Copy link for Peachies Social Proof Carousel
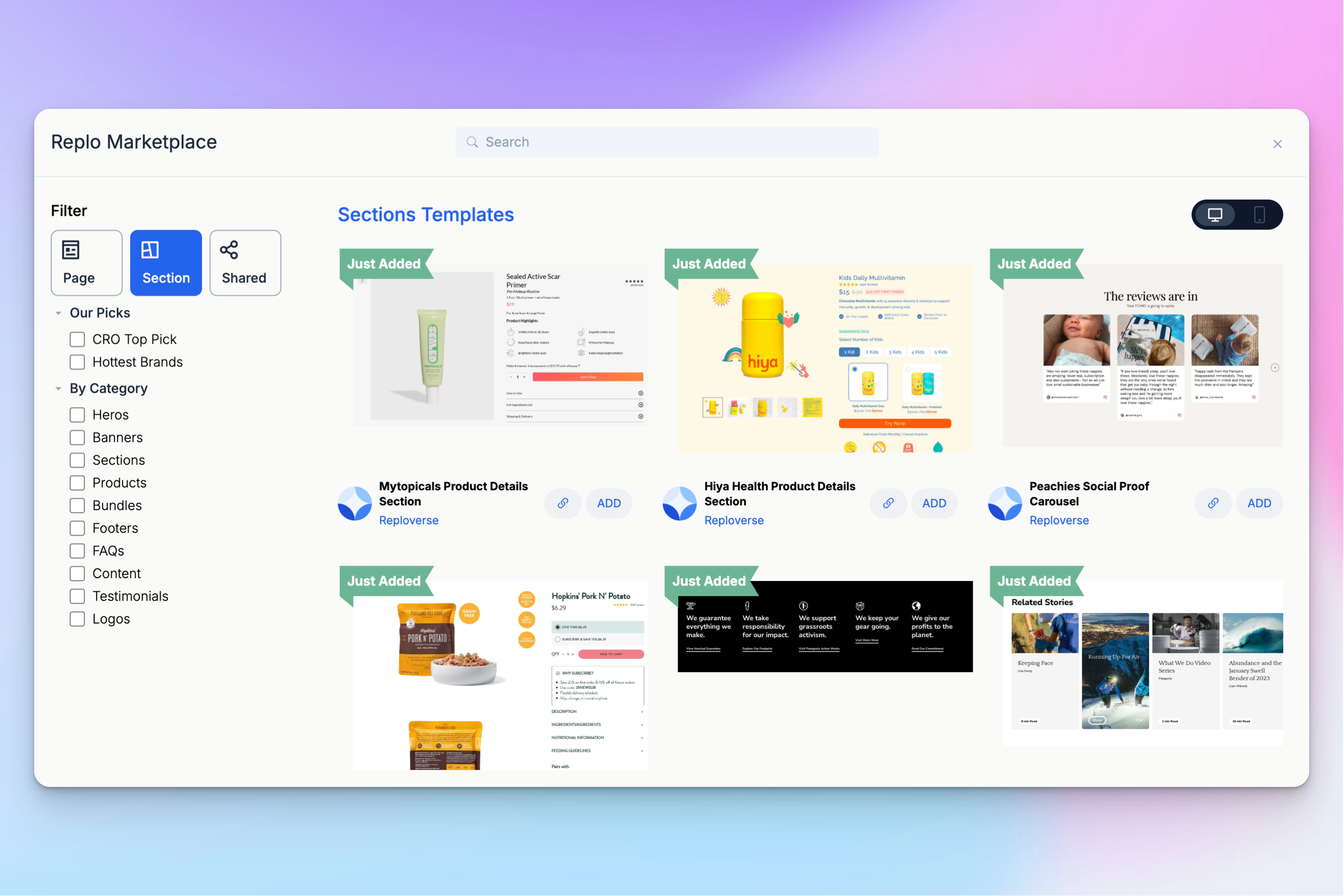1344x896 pixels. click(x=1212, y=503)
